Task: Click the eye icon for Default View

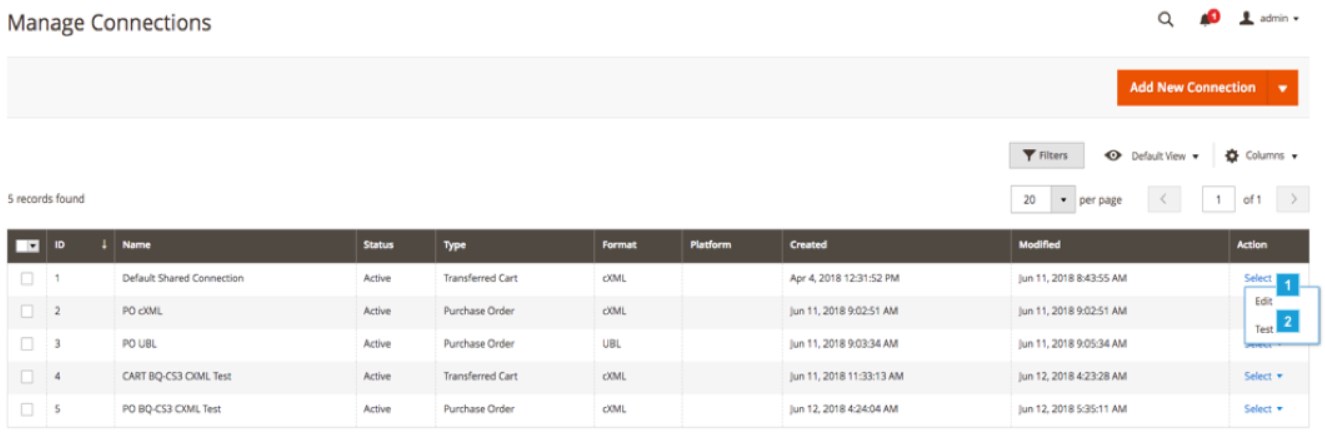Action: [x=1112, y=156]
